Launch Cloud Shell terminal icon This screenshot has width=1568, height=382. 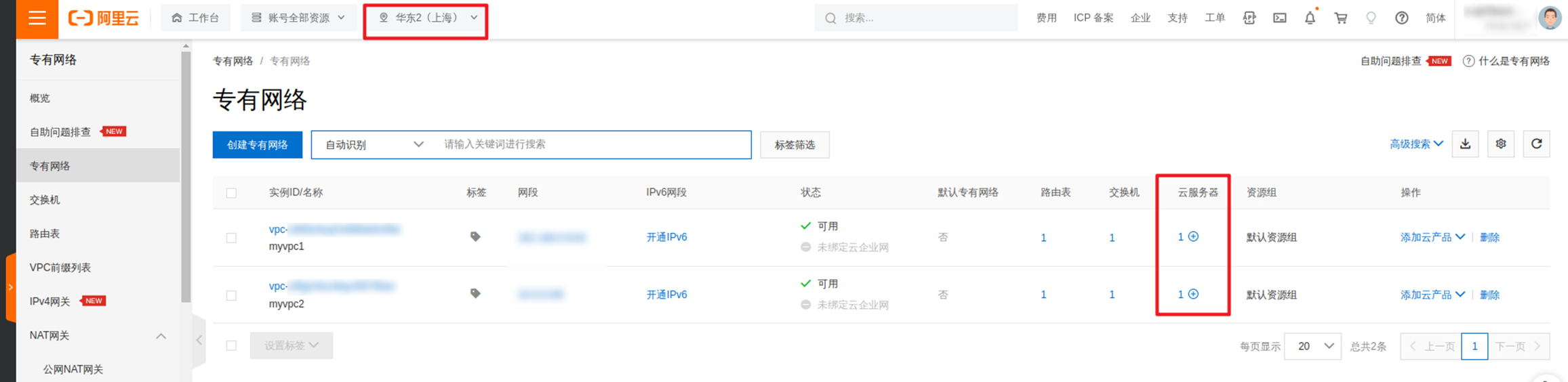(1280, 18)
